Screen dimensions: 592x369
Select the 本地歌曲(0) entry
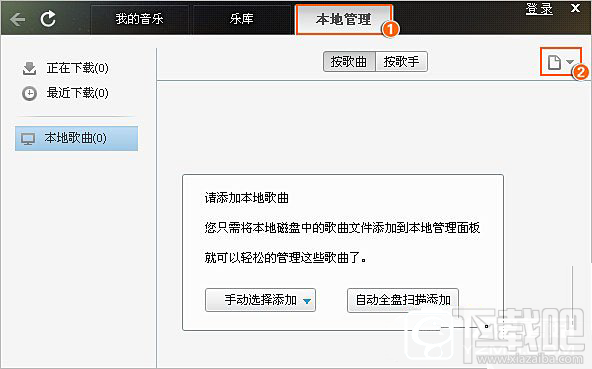click(76, 139)
